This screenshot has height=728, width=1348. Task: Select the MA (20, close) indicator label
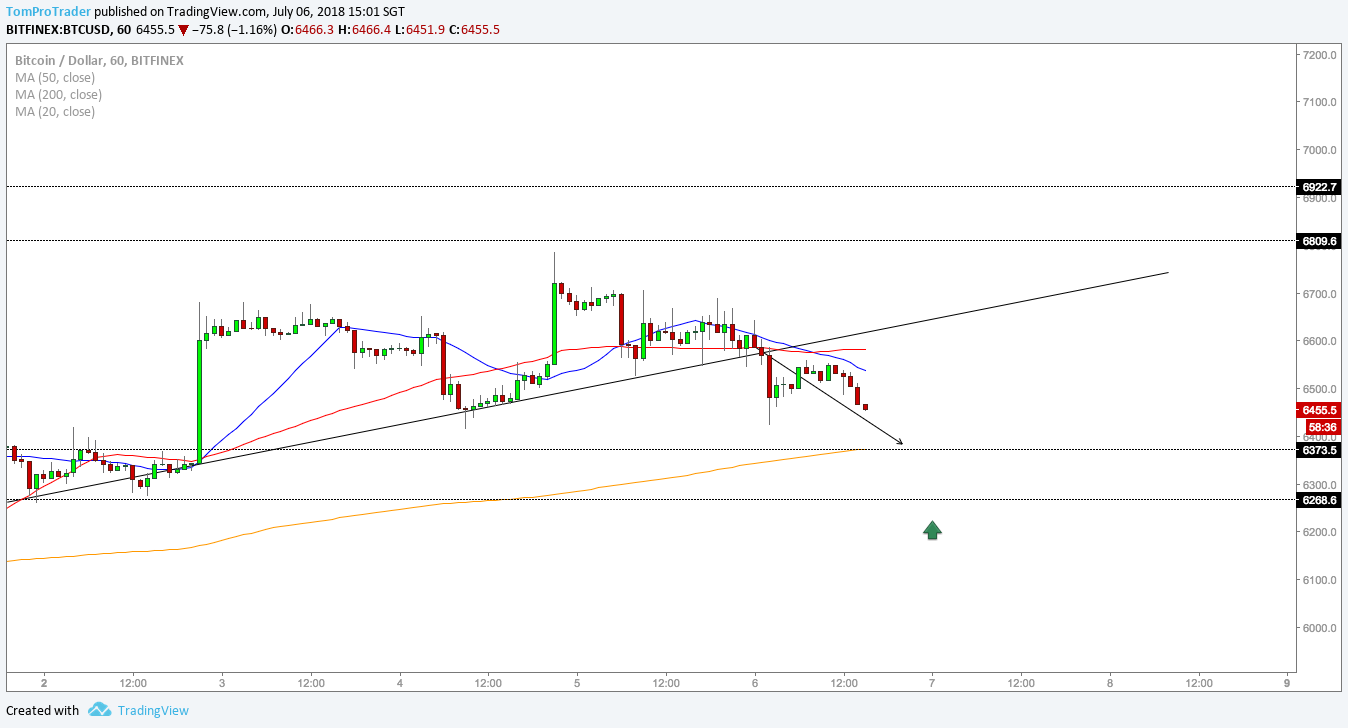(x=55, y=112)
